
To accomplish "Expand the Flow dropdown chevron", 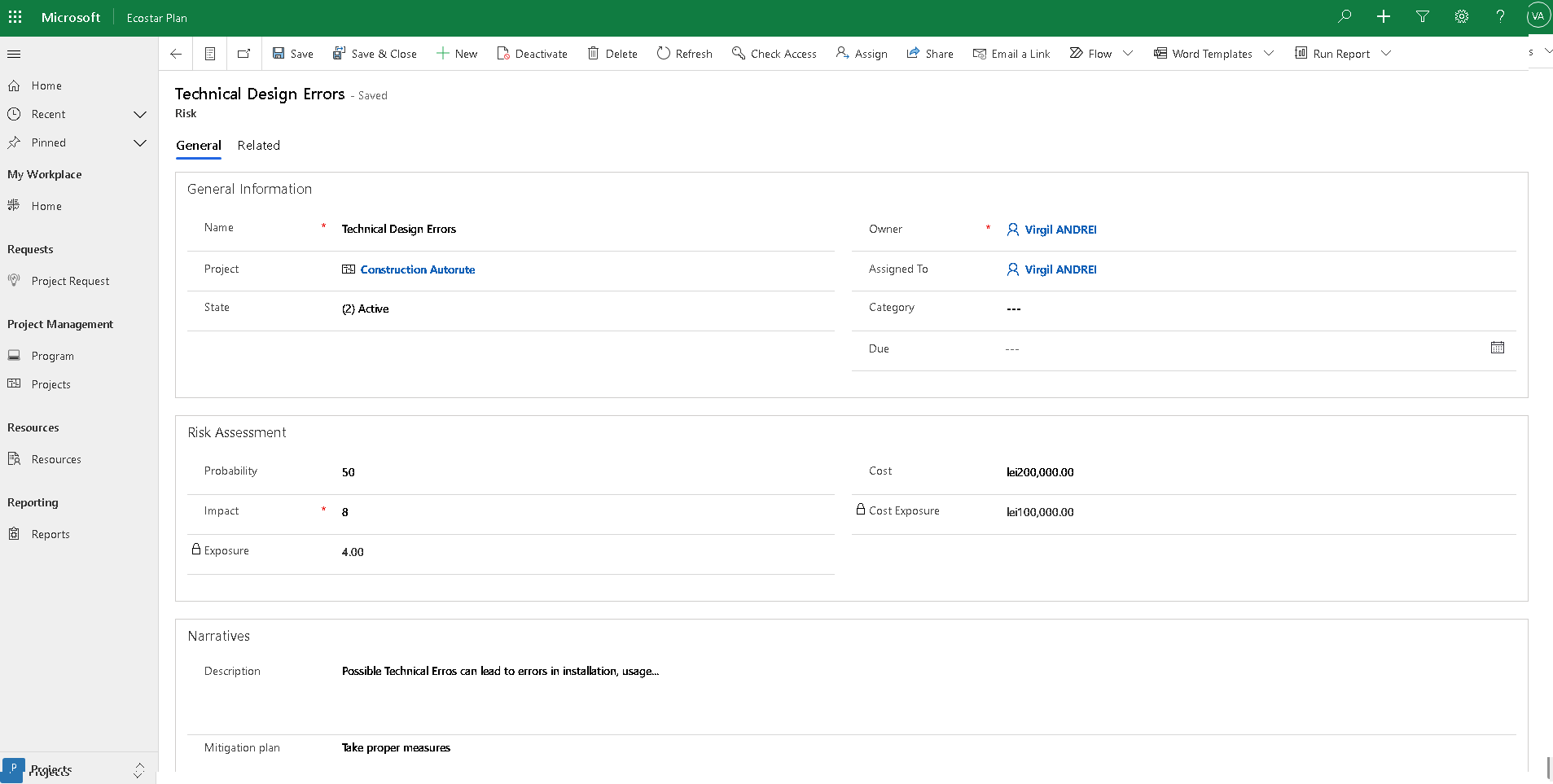I will (1128, 54).
